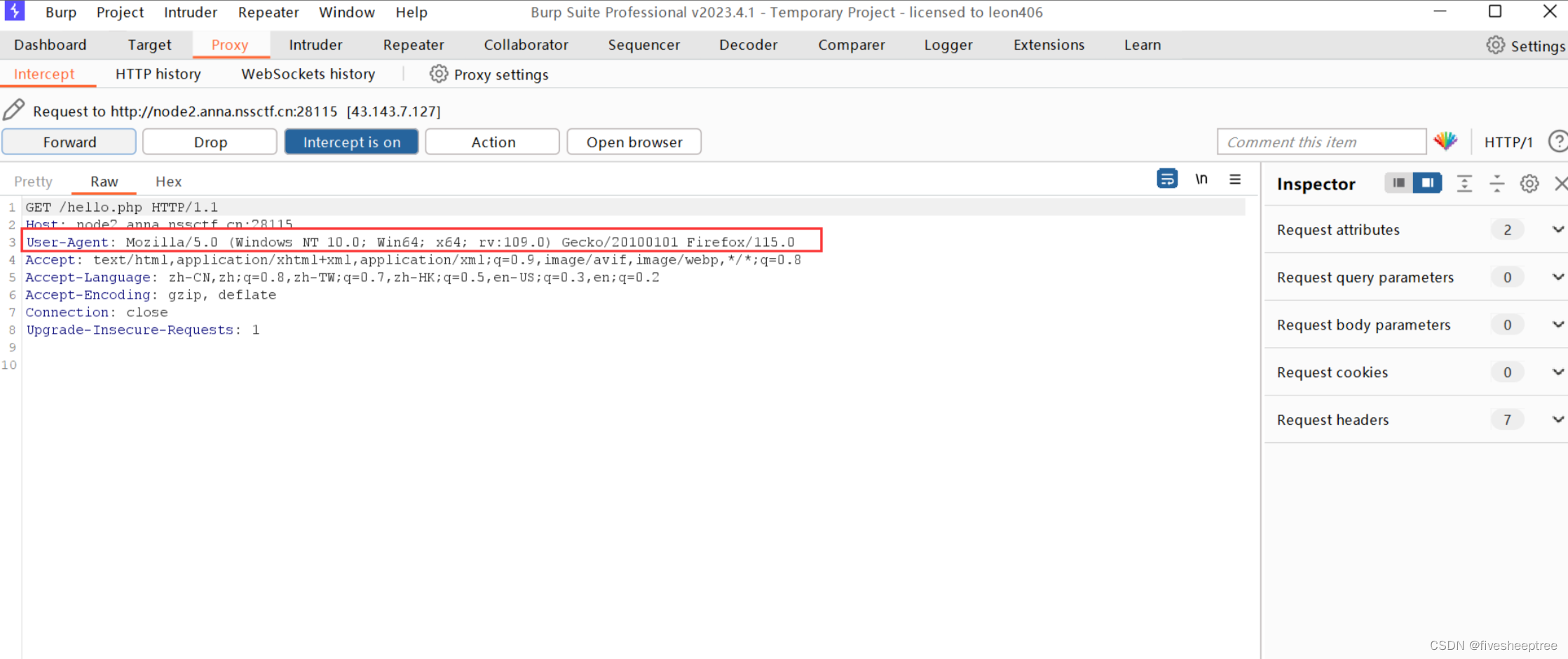Switch to the Repeater tab
The width and height of the screenshot is (1568, 659).
(x=413, y=45)
